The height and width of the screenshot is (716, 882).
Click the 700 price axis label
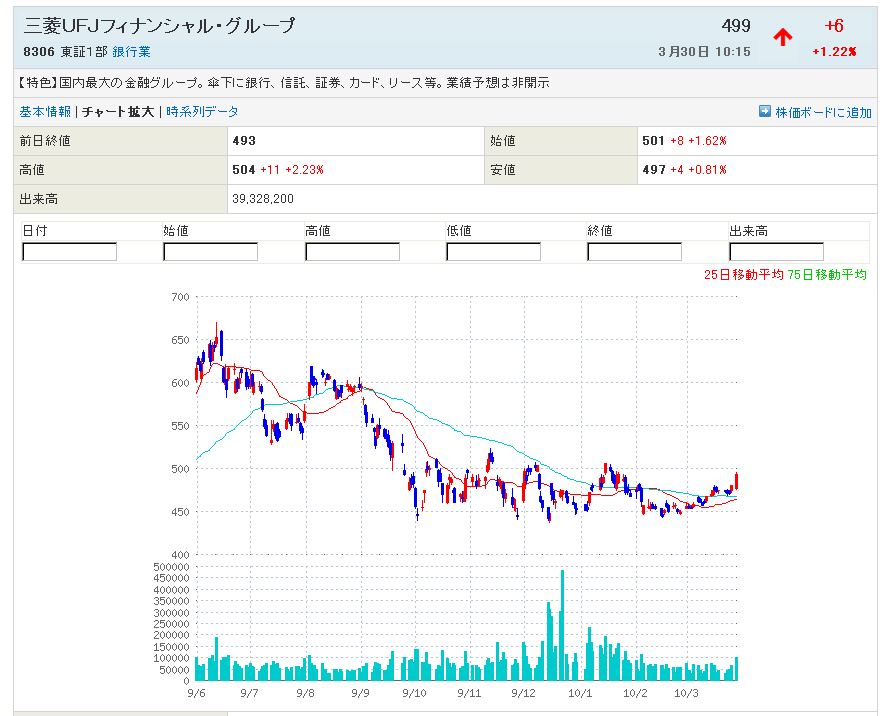click(x=181, y=297)
